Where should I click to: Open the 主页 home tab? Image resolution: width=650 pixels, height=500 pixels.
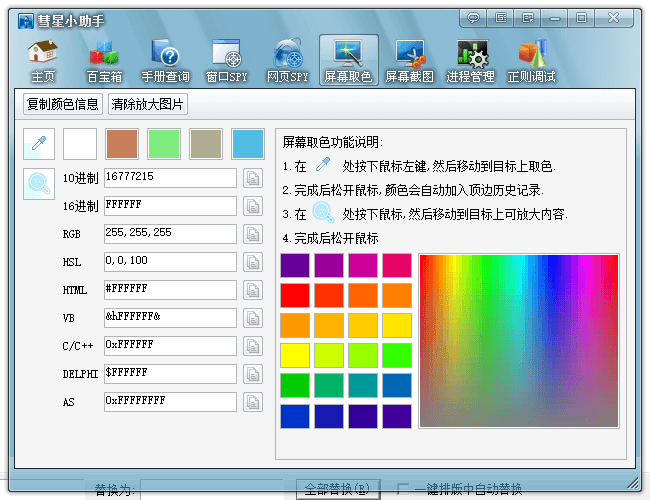[42, 61]
